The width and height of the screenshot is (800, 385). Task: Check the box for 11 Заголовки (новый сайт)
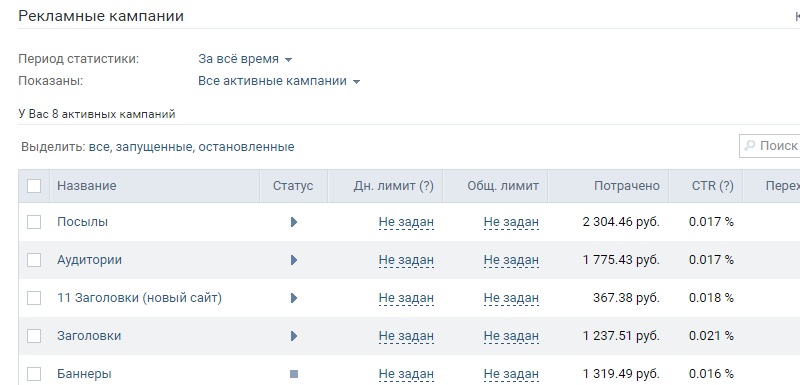coord(34,298)
